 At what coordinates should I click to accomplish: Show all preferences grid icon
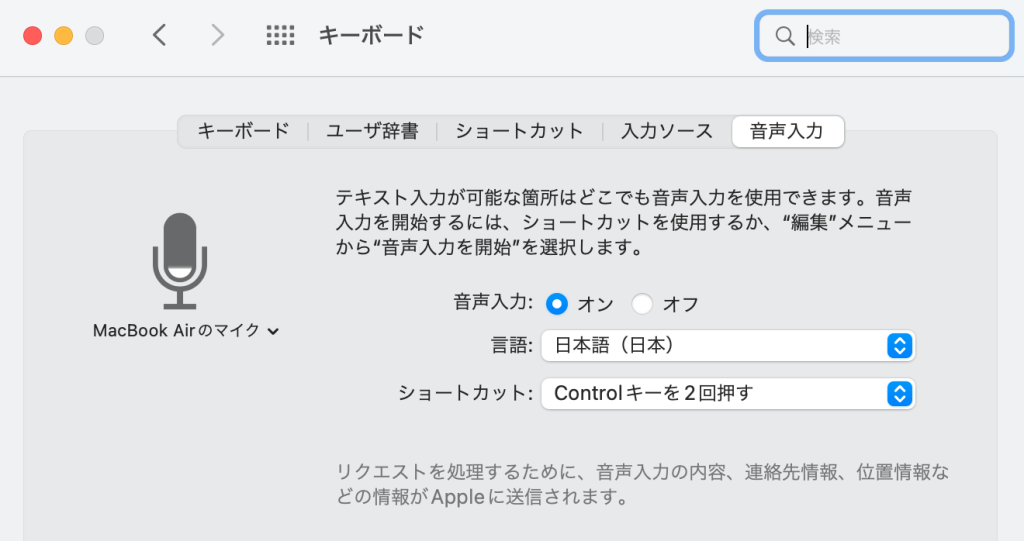click(x=280, y=36)
